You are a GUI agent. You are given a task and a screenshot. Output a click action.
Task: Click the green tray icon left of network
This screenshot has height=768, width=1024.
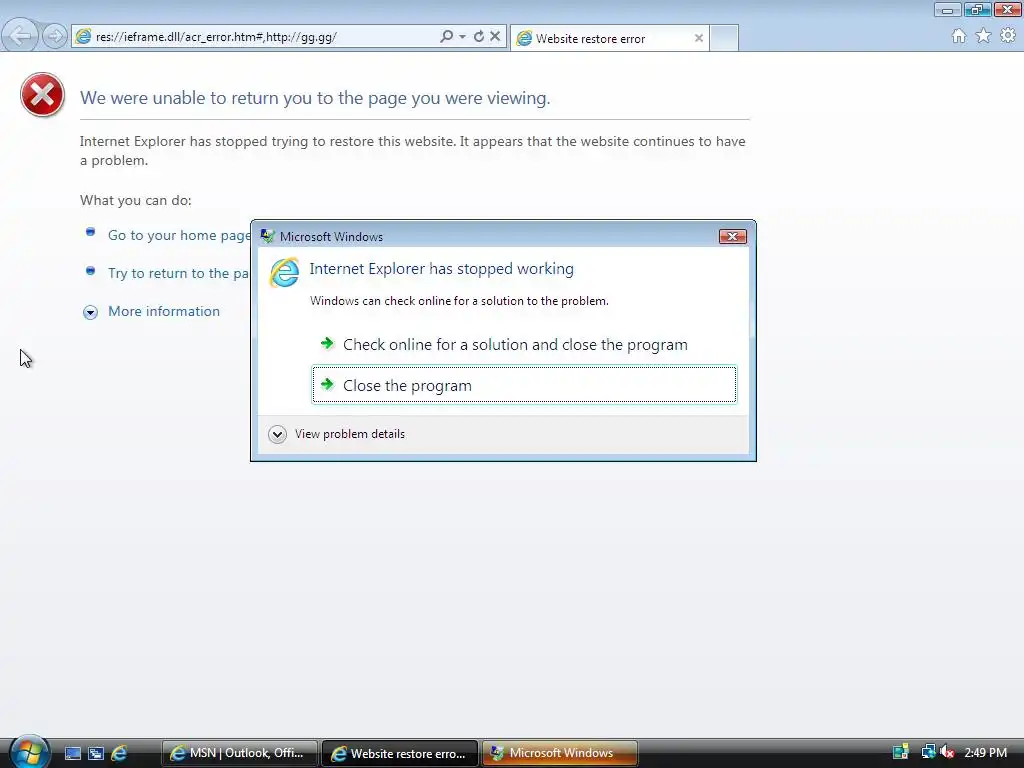901,752
